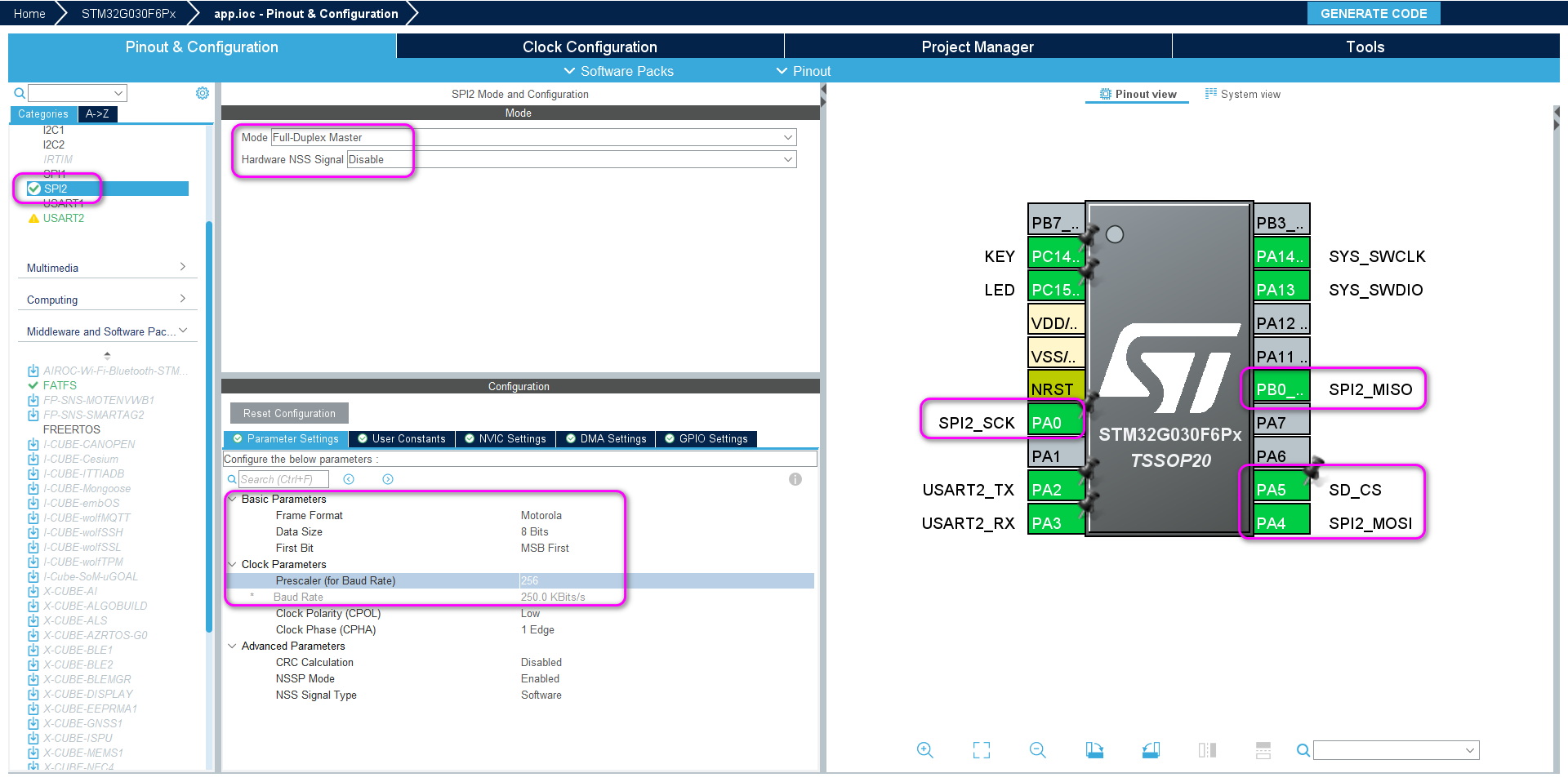Switch to GPIO Settings tab
The height and width of the screenshot is (782, 1568).
(706, 439)
